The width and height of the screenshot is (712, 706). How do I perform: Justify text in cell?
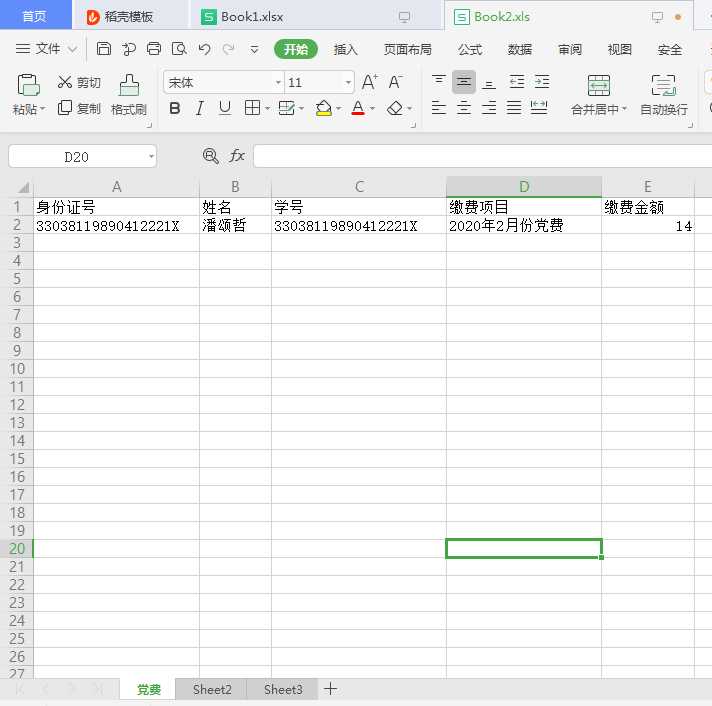514,108
